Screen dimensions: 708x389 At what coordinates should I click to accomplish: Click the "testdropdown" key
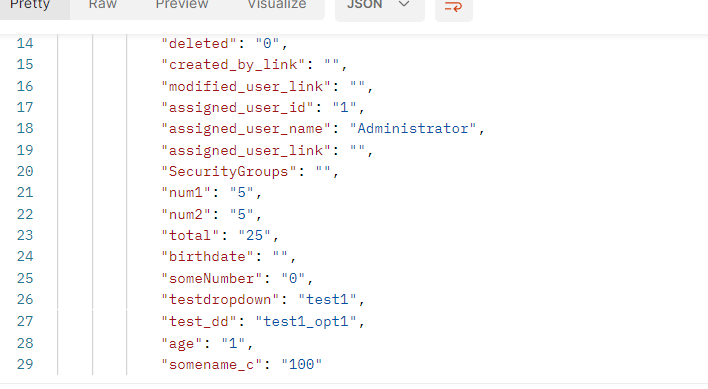tap(220, 300)
